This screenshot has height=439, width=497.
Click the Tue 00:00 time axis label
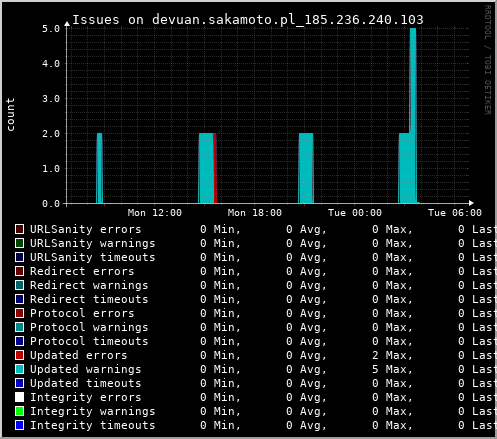(355, 213)
